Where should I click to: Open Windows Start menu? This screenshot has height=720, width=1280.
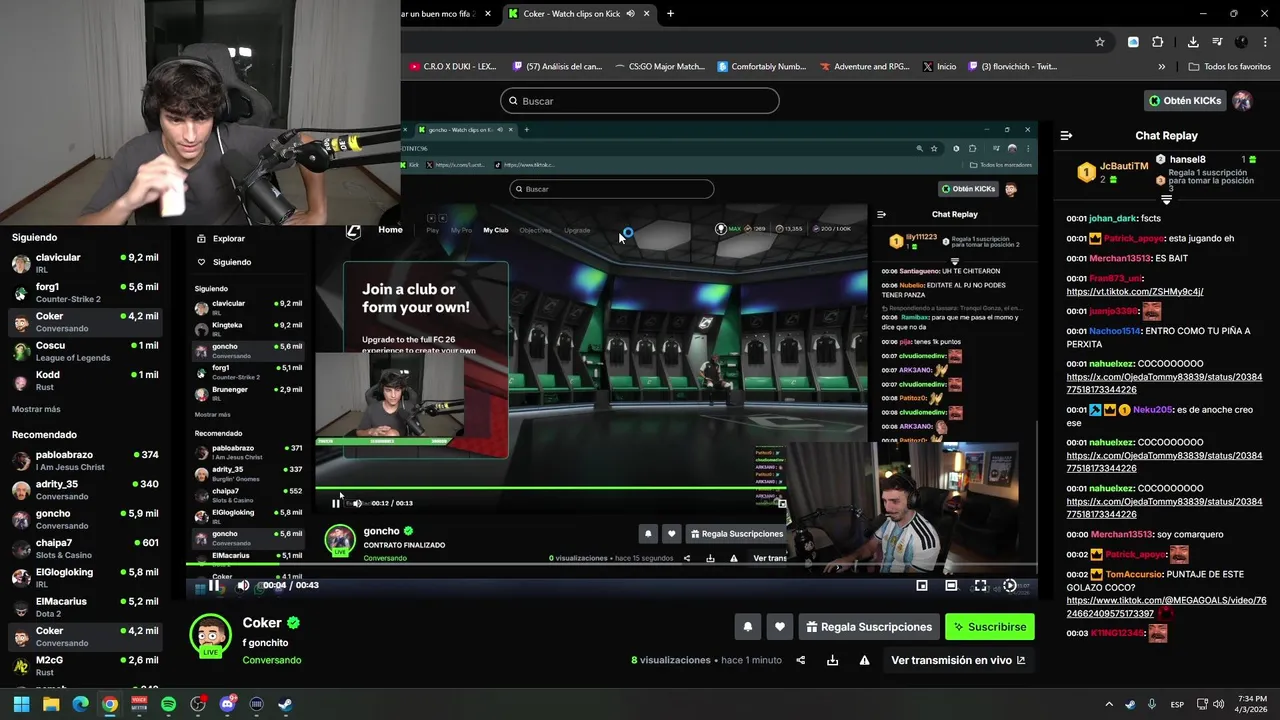[x=21, y=704]
